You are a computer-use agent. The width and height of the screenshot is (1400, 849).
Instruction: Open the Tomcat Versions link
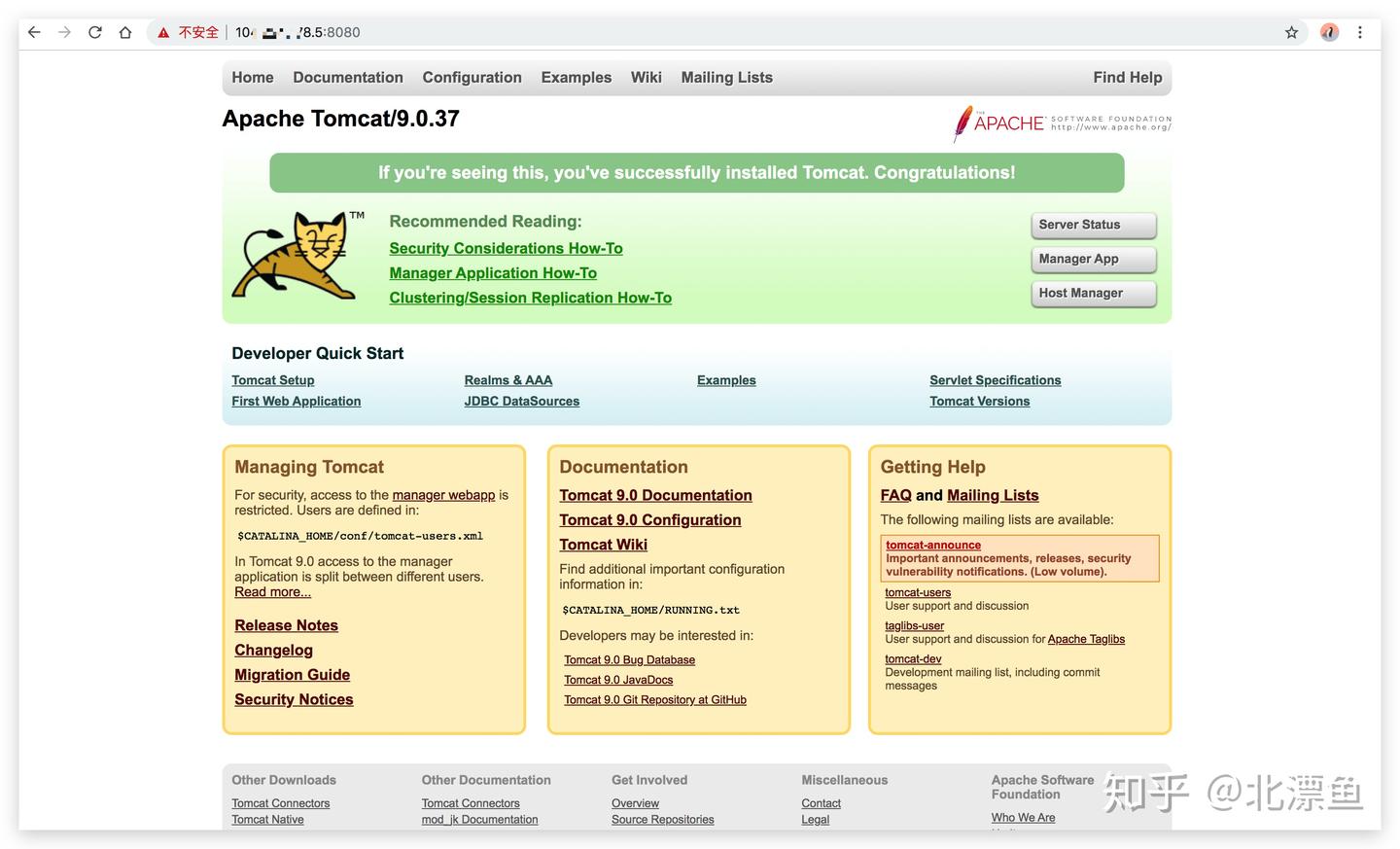pyautogui.click(x=980, y=401)
